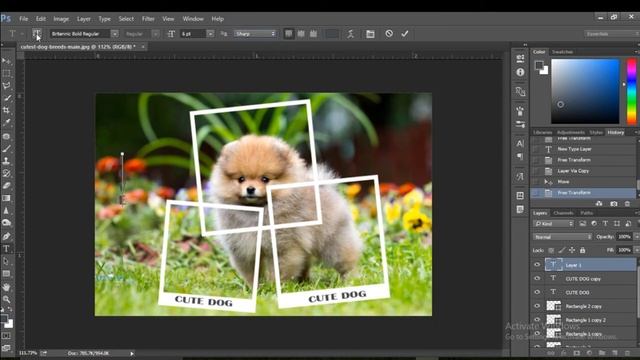Screen dimensions: 640x360
Task: Hide the CUTE DOG copy layer
Action: pos(537,278)
